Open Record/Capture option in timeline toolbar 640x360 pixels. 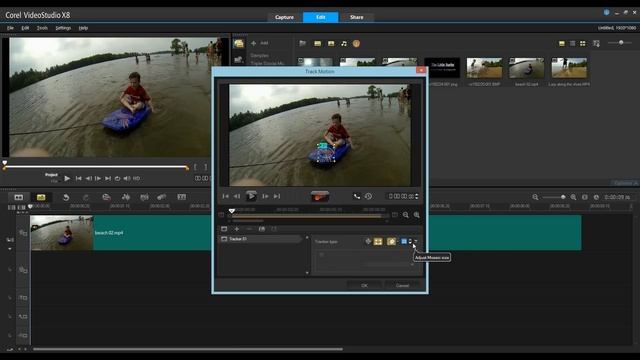click(106, 197)
